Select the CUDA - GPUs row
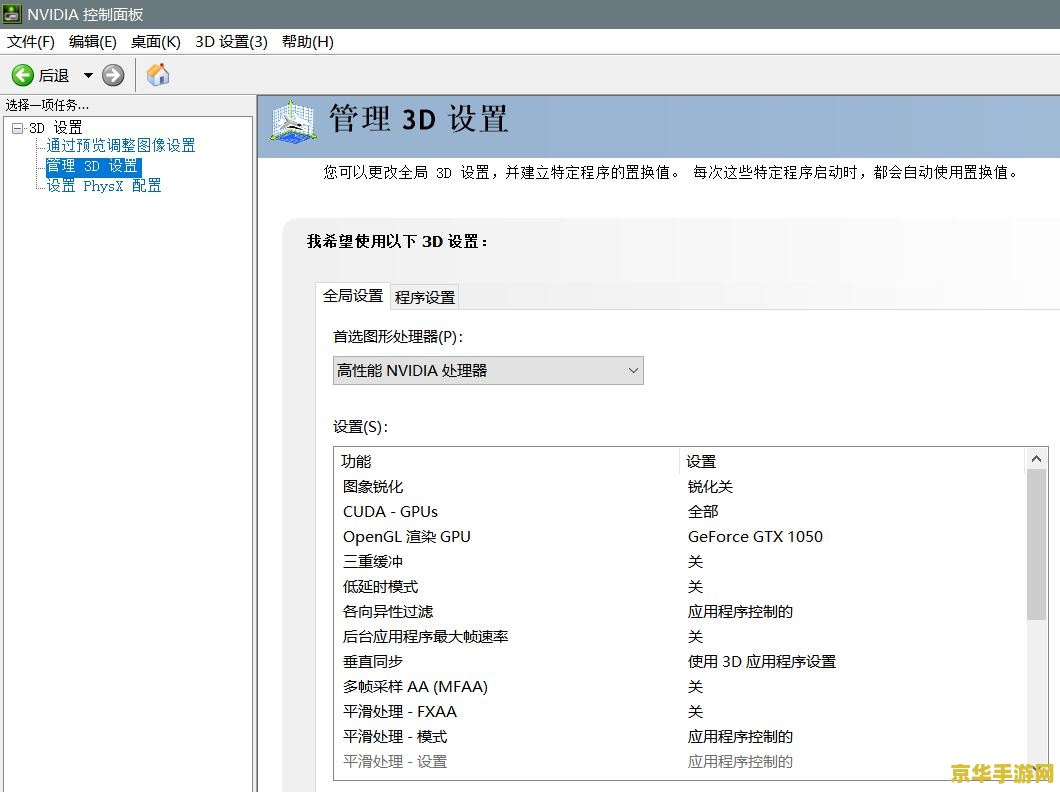 click(x=680, y=512)
